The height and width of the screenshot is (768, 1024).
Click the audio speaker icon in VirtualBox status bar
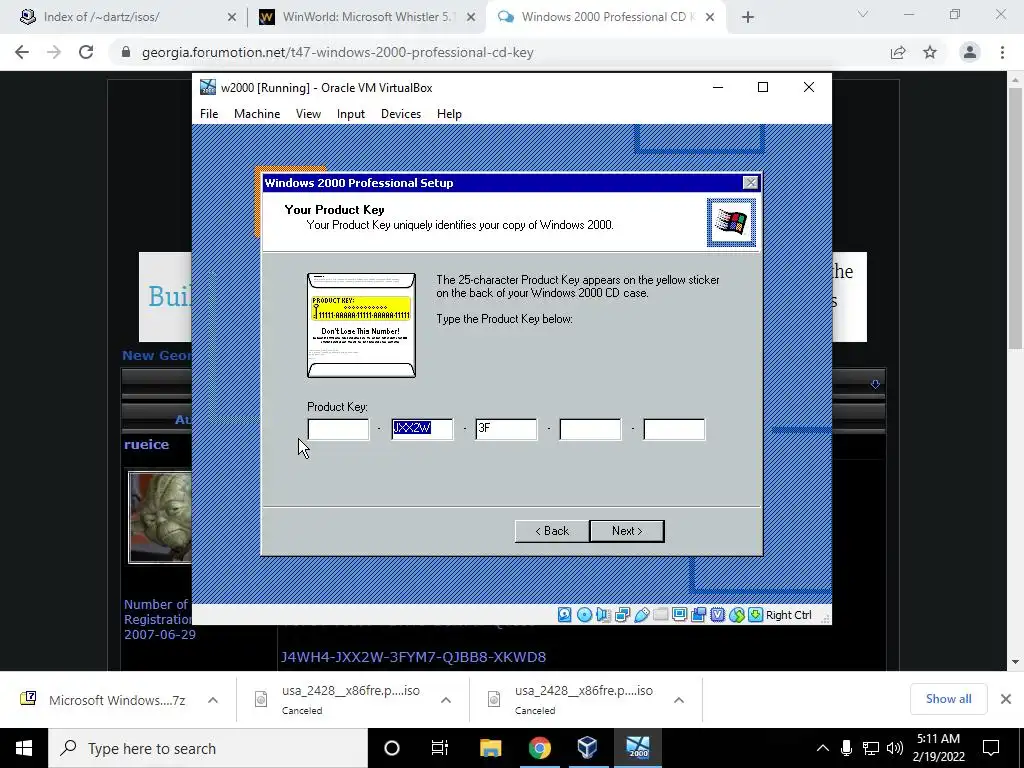[x=603, y=615]
